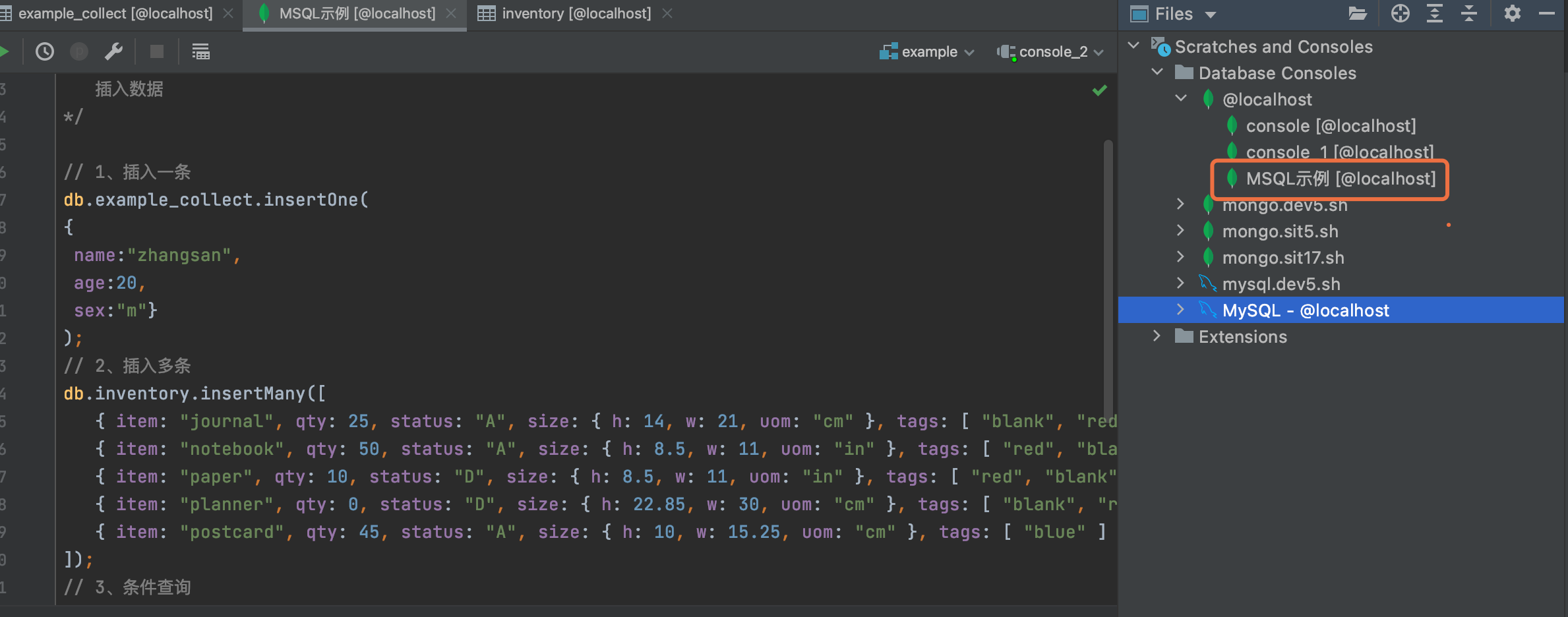The image size is (1568, 617).
Task: Open Files panel settings gear
Action: [1513, 13]
